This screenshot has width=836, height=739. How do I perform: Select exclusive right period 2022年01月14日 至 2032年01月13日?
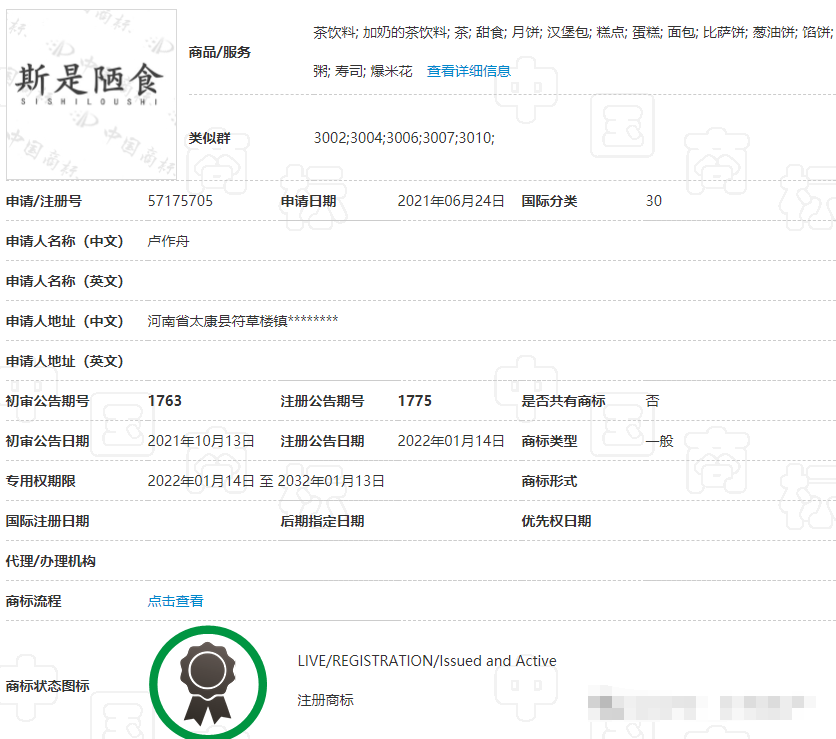266,481
